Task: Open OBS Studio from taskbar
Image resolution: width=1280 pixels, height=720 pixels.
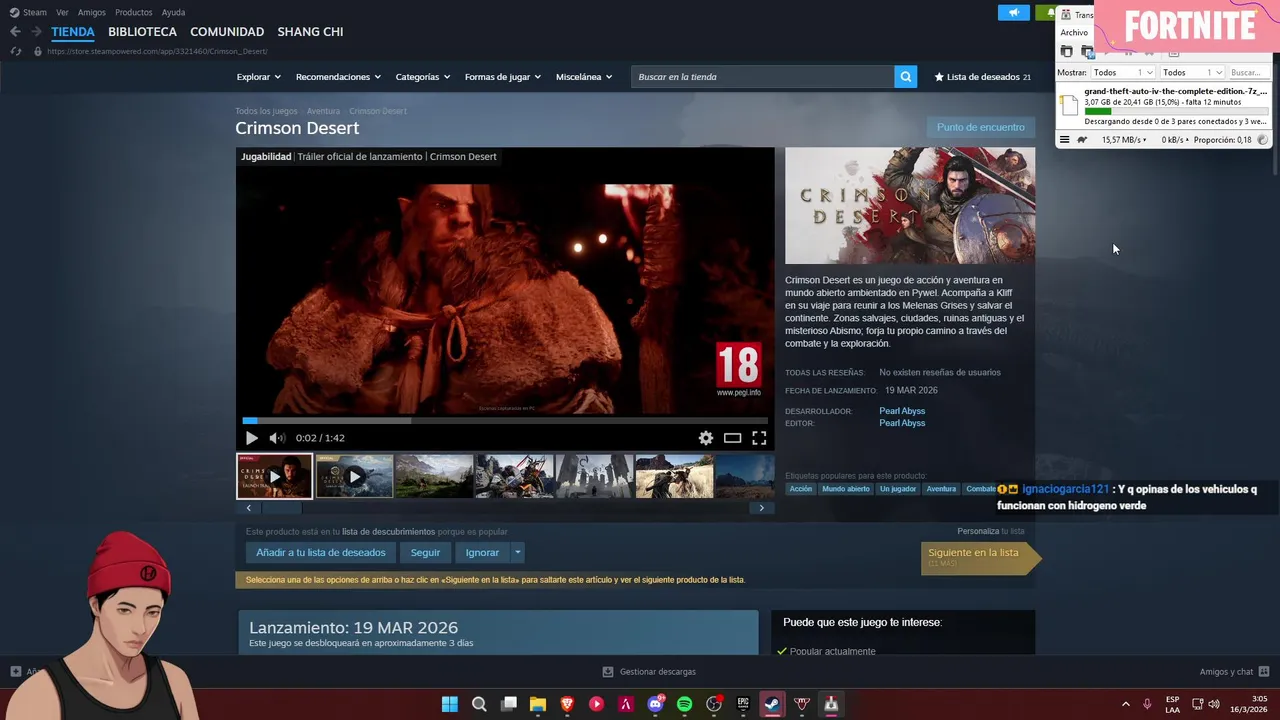Action: [714, 704]
